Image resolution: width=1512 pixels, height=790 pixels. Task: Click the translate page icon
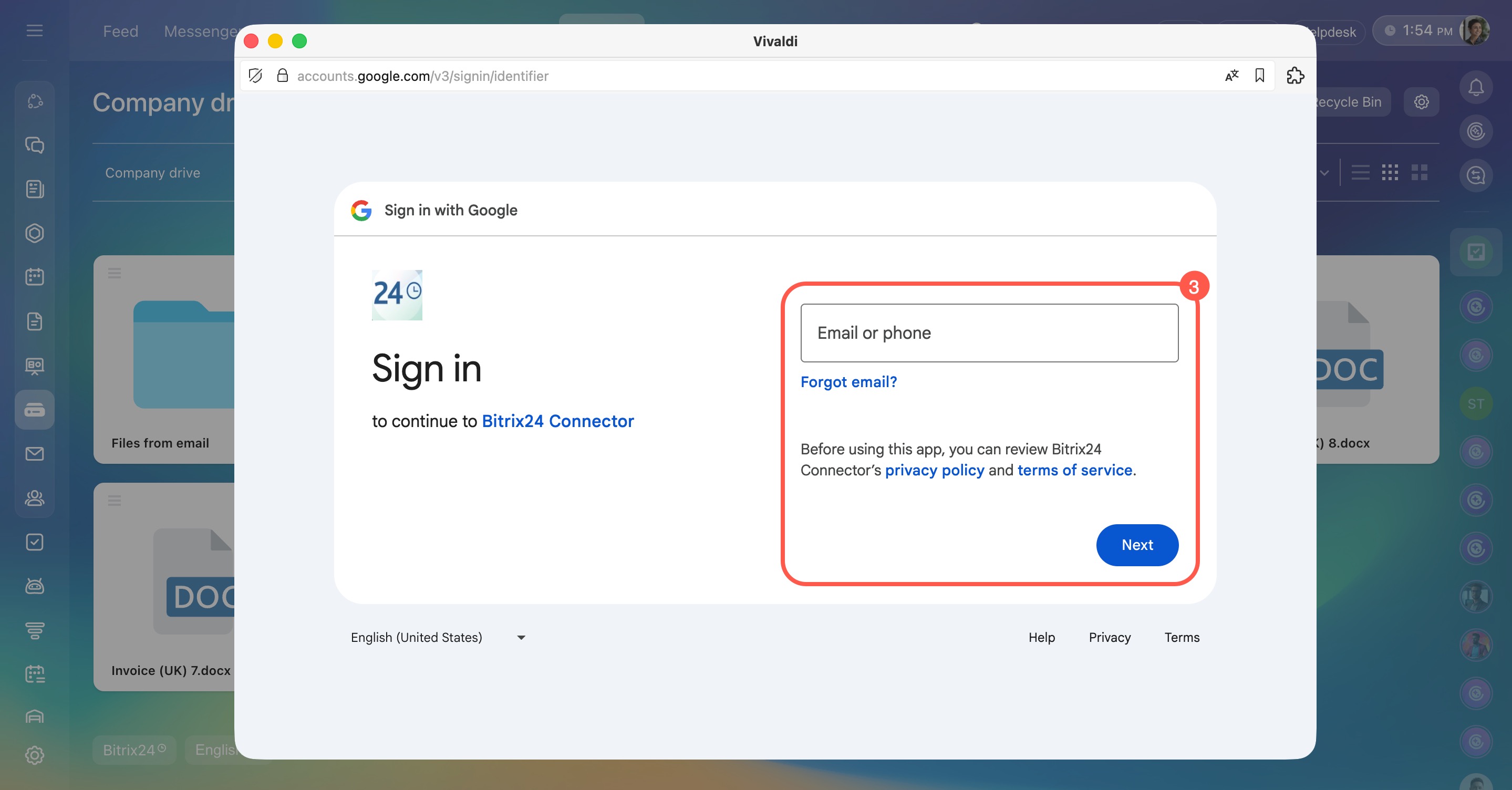1231,76
